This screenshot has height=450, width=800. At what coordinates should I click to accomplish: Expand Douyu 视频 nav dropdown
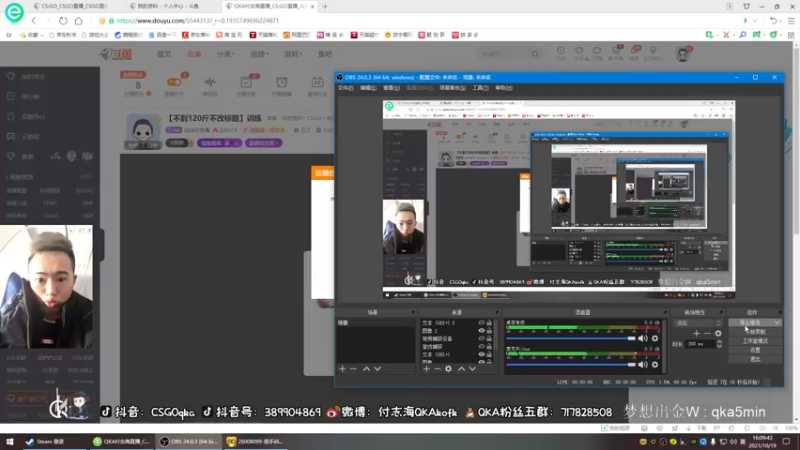pyautogui.click(x=259, y=54)
